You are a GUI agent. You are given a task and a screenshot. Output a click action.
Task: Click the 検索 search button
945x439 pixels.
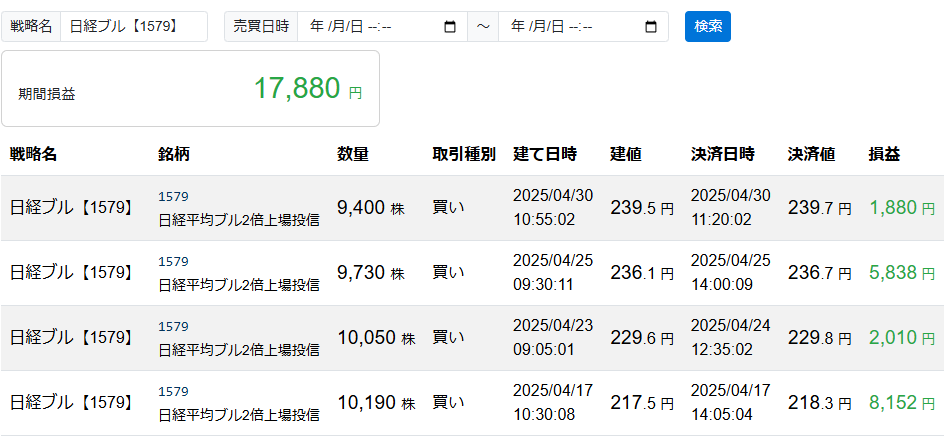pyautogui.click(x=708, y=27)
